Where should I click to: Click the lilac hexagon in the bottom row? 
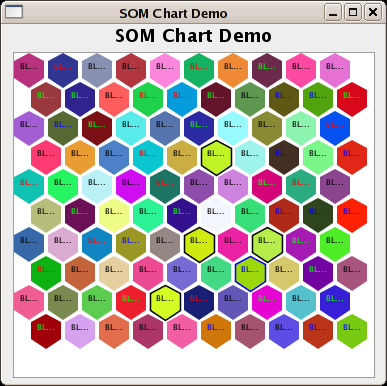[x=80, y=331]
